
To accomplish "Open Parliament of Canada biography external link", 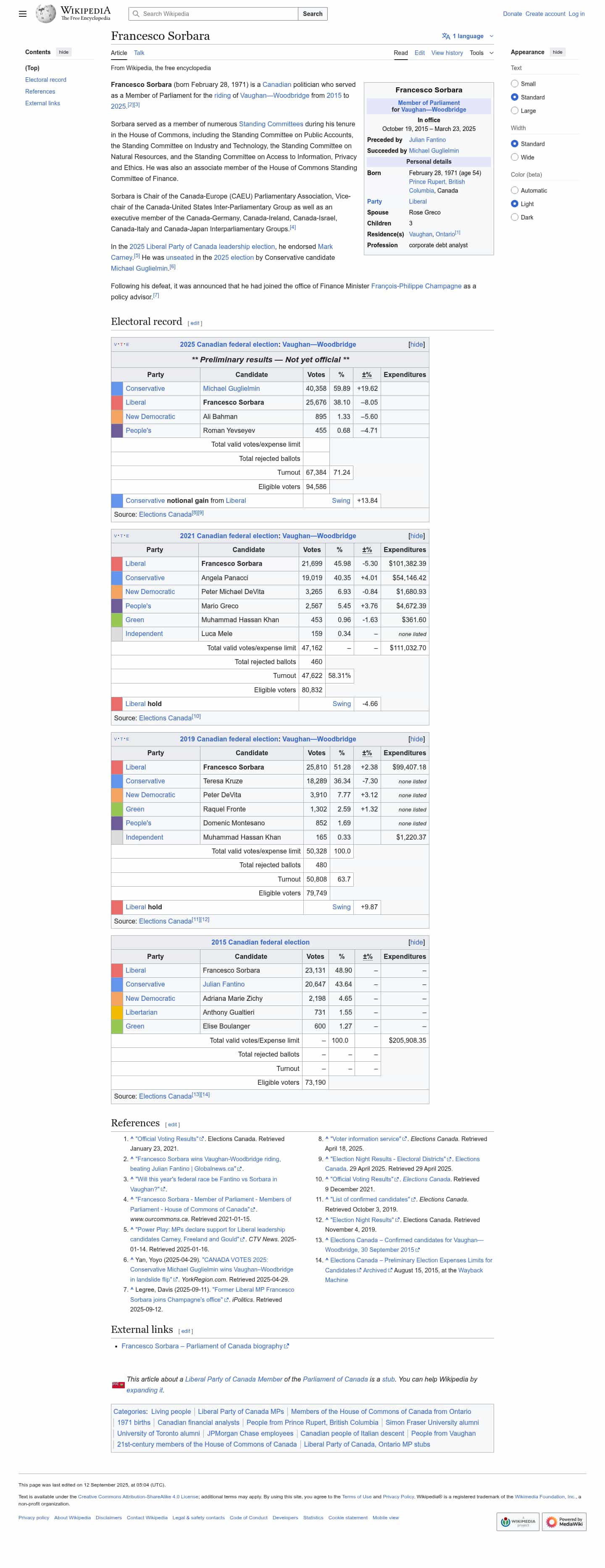I will [x=205, y=1346].
